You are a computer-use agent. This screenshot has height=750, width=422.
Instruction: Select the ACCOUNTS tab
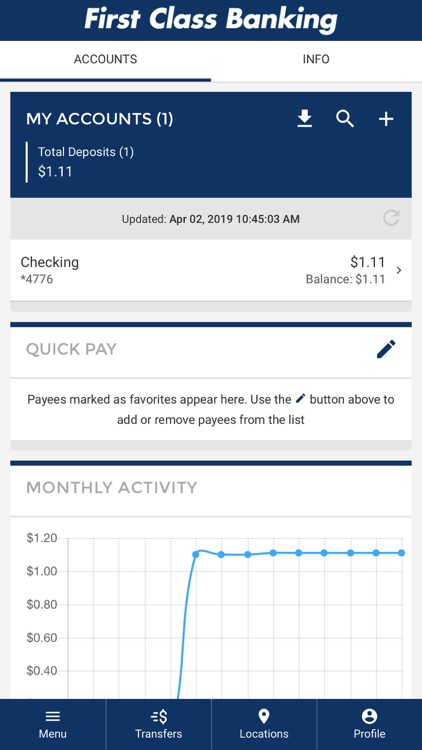105,59
